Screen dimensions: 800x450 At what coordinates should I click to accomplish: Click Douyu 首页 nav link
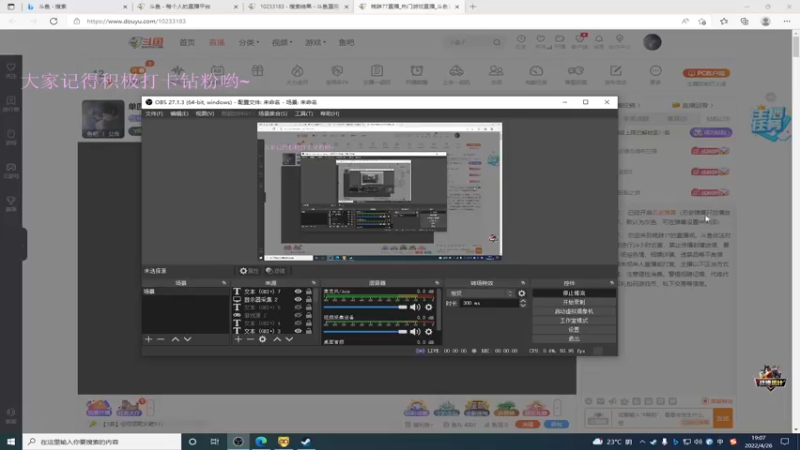click(x=187, y=42)
